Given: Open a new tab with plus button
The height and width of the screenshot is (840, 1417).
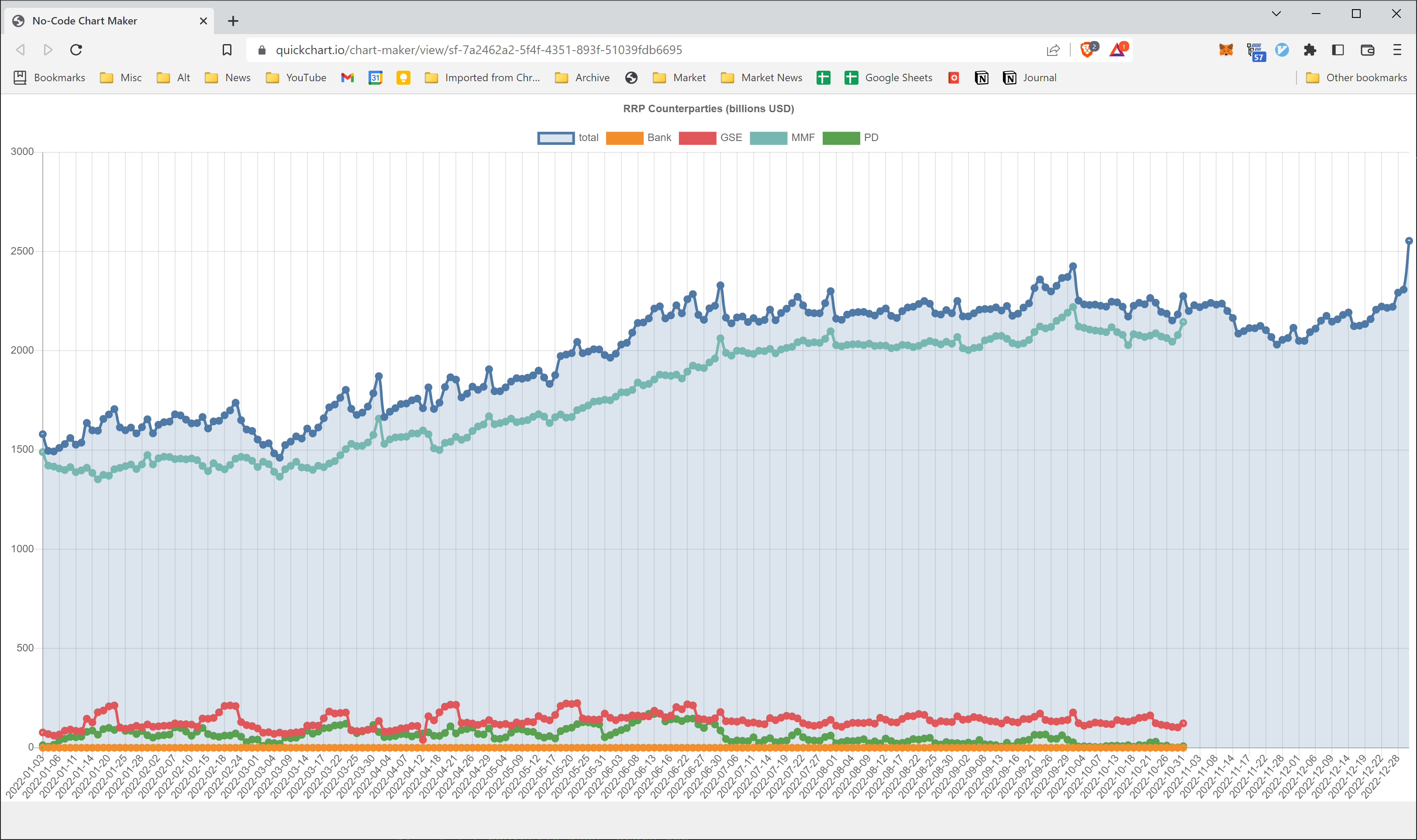Looking at the screenshot, I should coord(233,21).
